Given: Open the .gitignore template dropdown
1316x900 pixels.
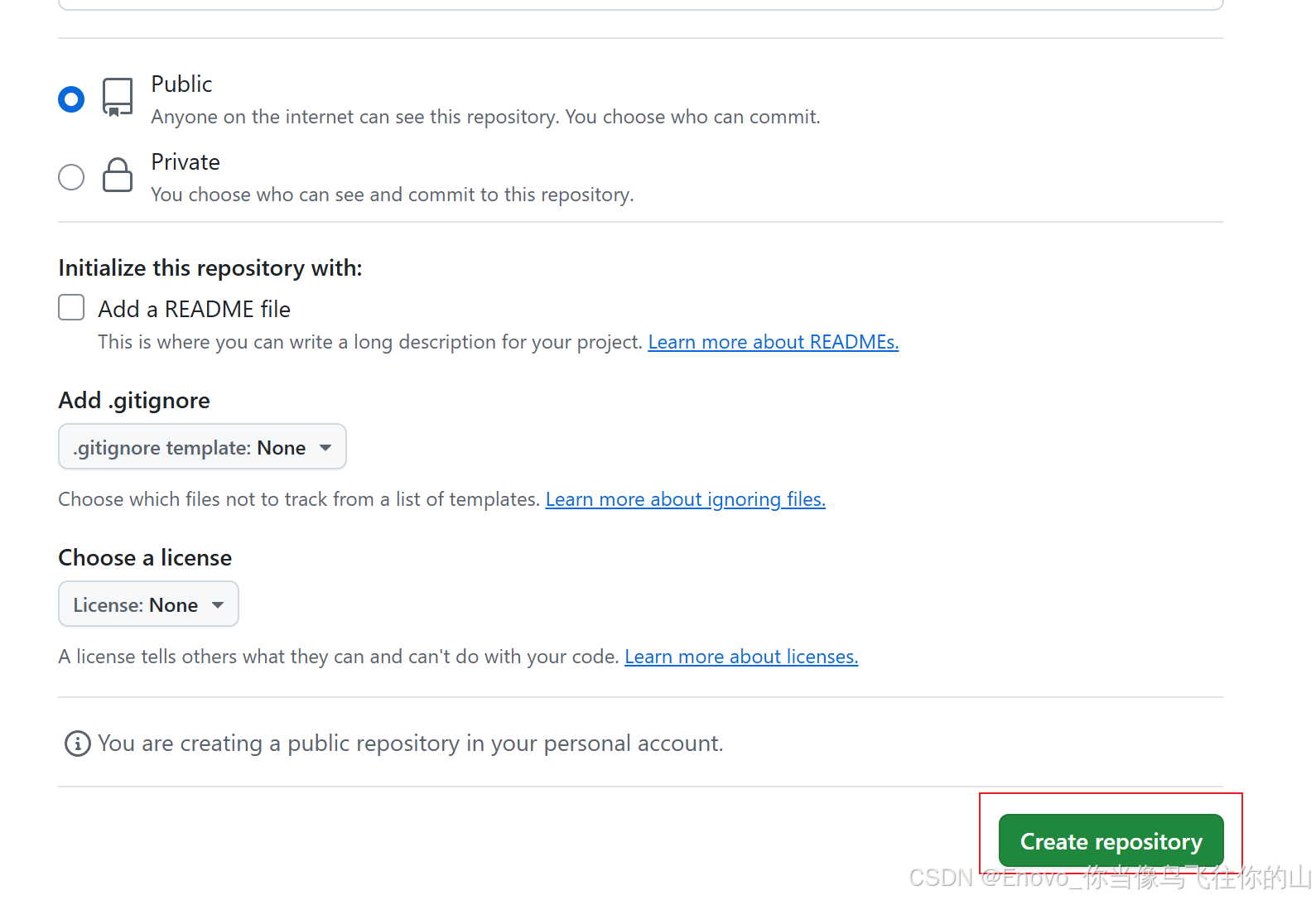Looking at the screenshot, I should point(202,447).
